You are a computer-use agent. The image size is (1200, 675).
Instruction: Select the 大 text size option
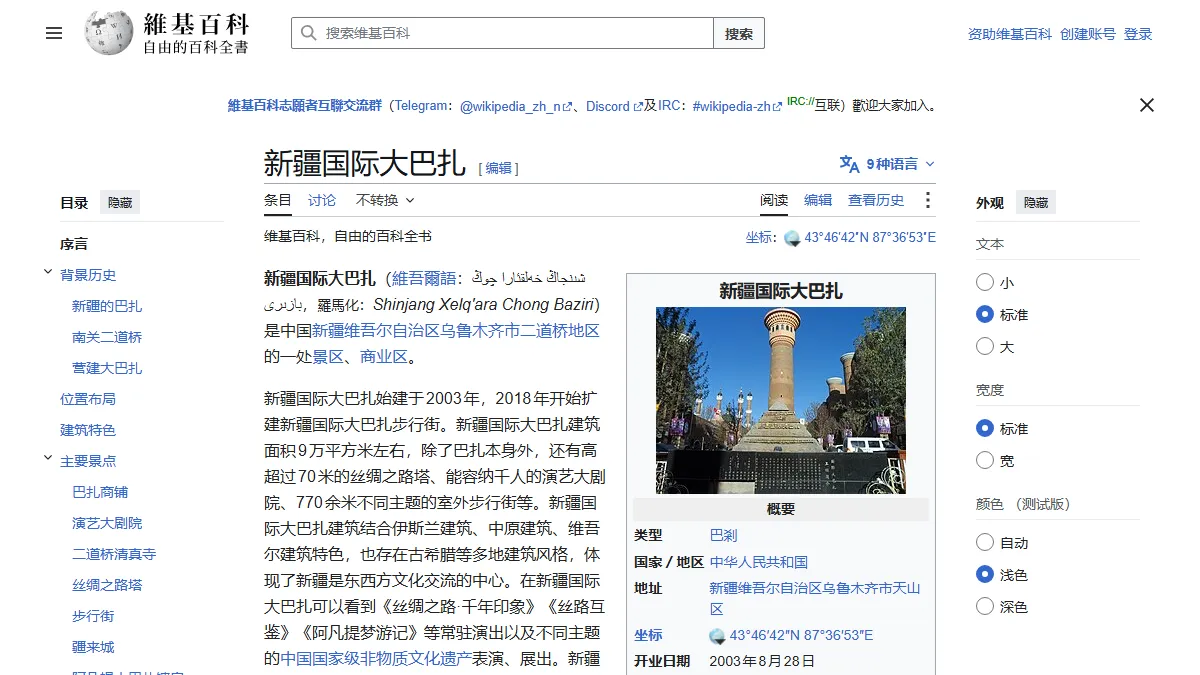point(985,347)
